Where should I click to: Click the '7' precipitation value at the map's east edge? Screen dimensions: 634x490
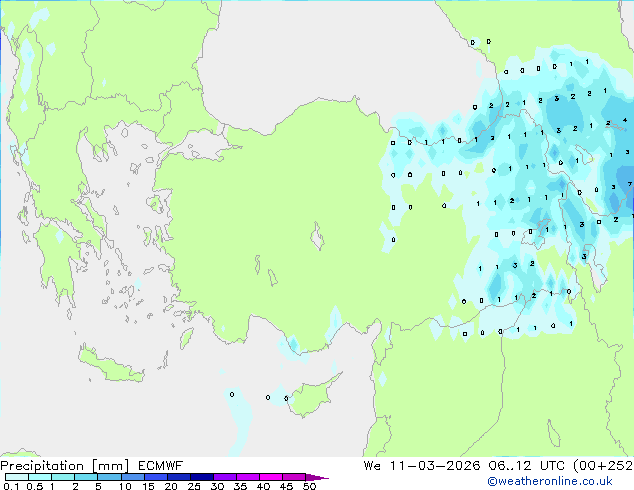tap(630, 184)
